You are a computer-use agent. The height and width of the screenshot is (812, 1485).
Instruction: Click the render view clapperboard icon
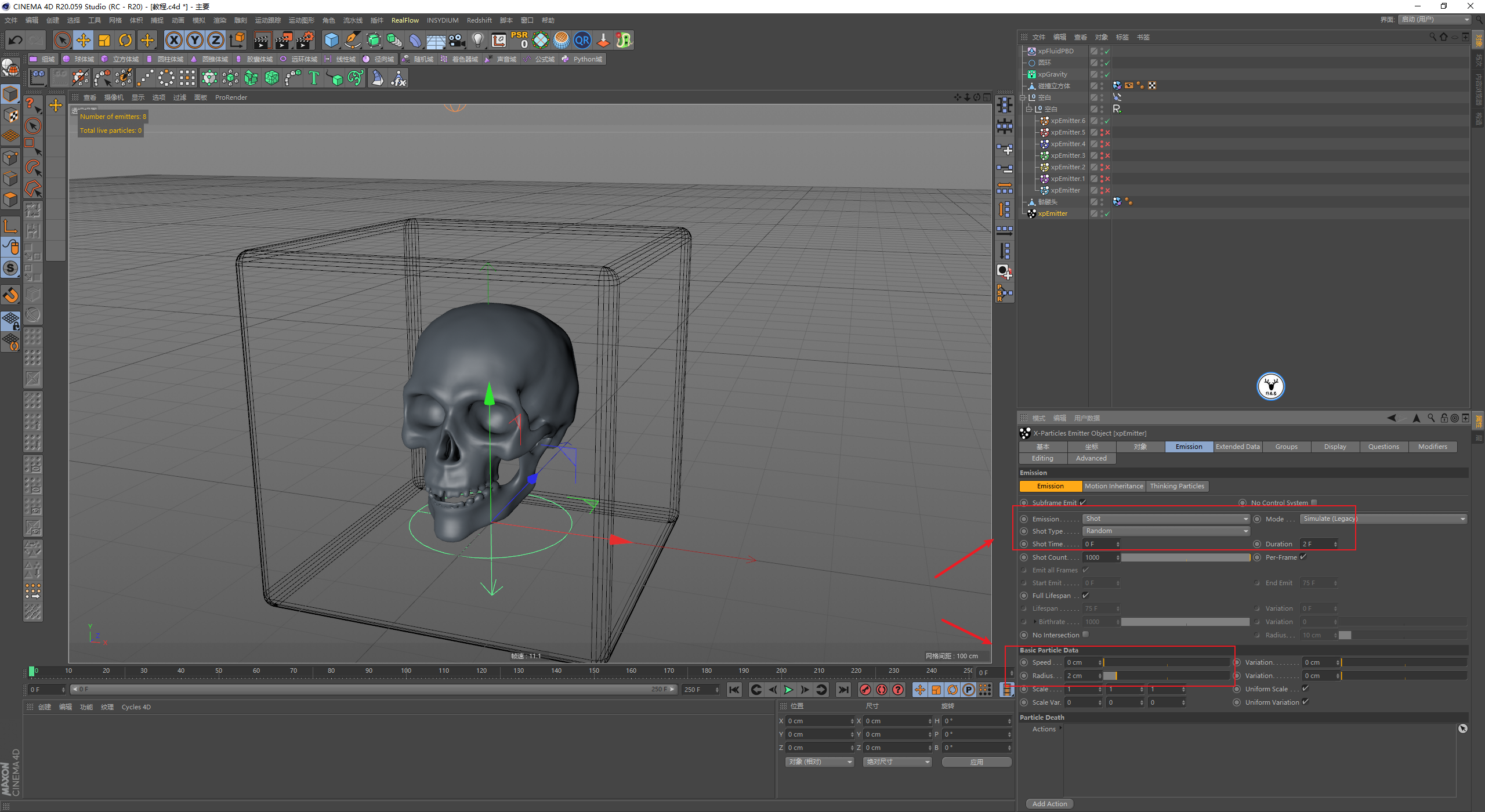[x=262, y=40]
